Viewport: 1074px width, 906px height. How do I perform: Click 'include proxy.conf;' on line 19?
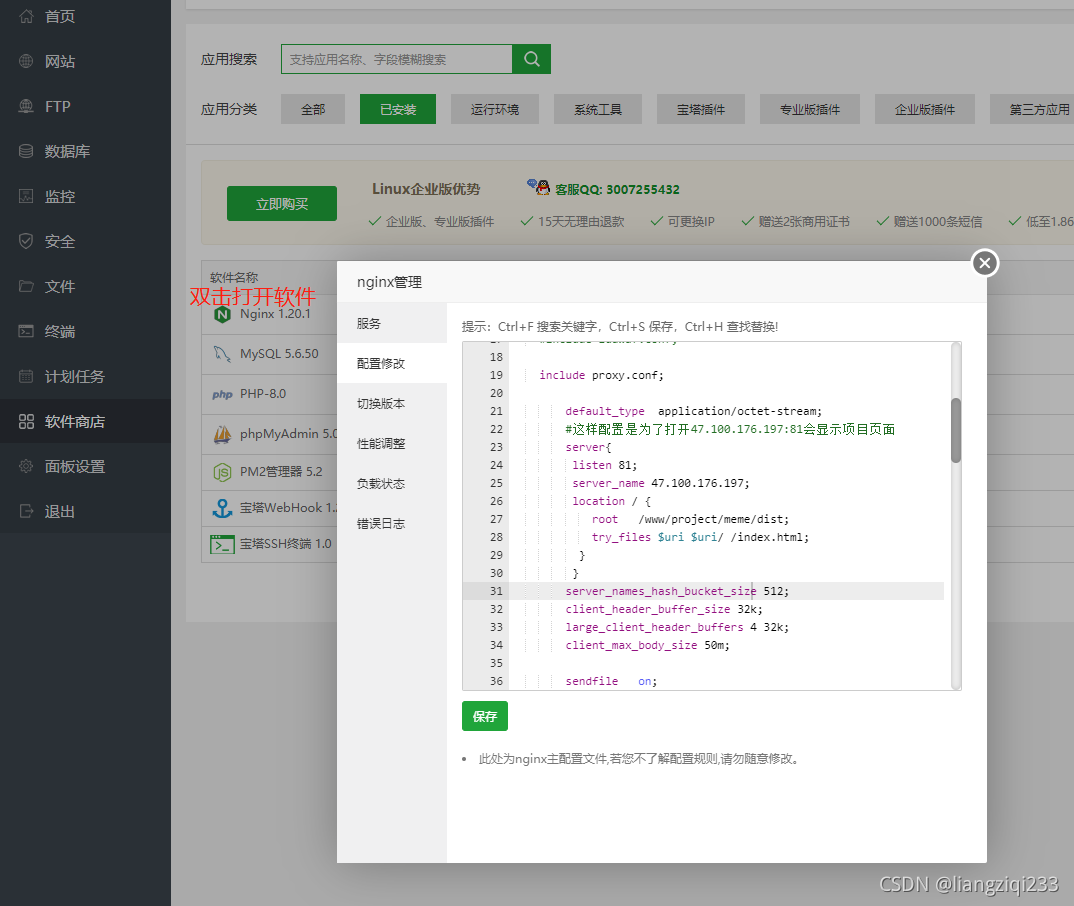coord(601,375)
